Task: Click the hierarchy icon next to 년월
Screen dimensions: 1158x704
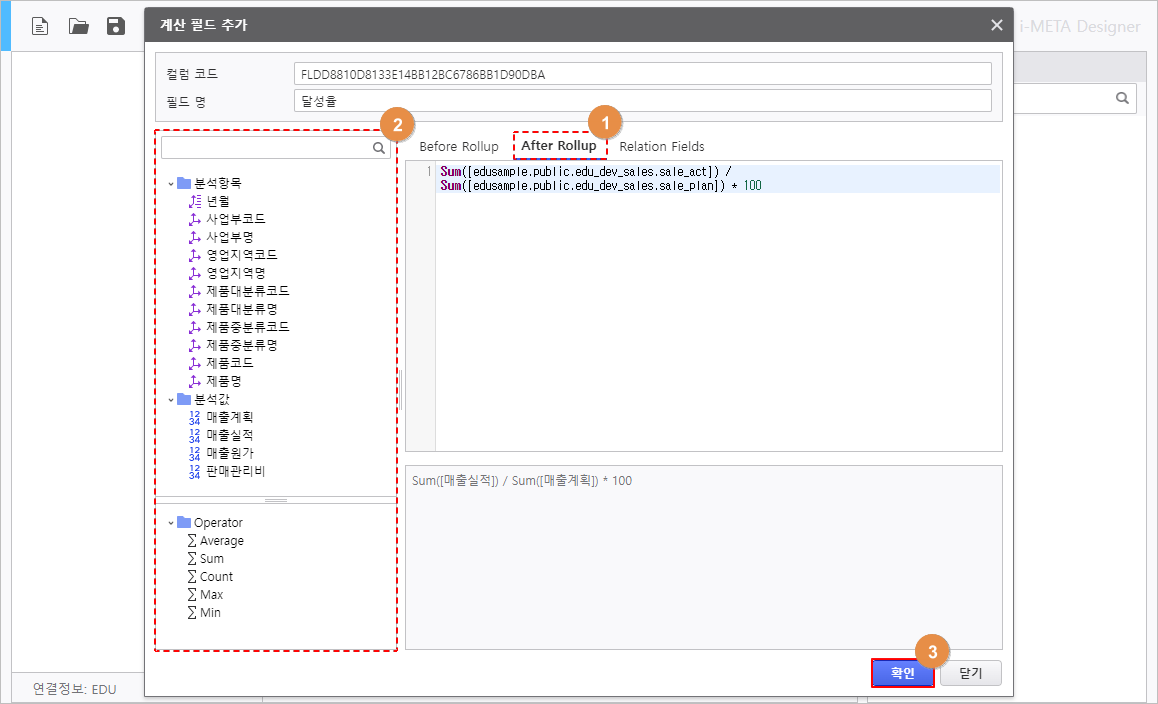Action: (x=195, y=201)
